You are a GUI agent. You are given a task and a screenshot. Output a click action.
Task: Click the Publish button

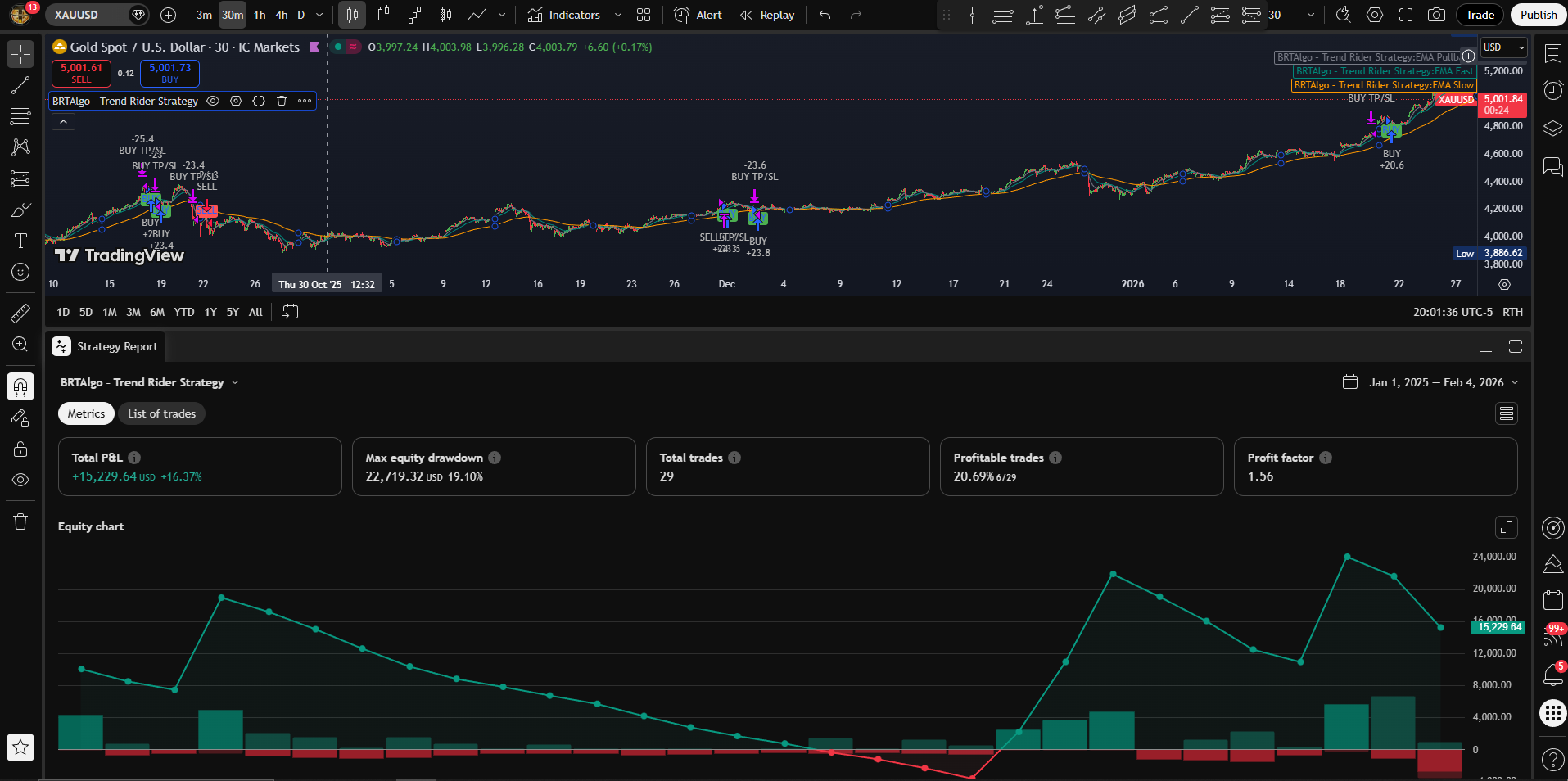pos(1538,15)
